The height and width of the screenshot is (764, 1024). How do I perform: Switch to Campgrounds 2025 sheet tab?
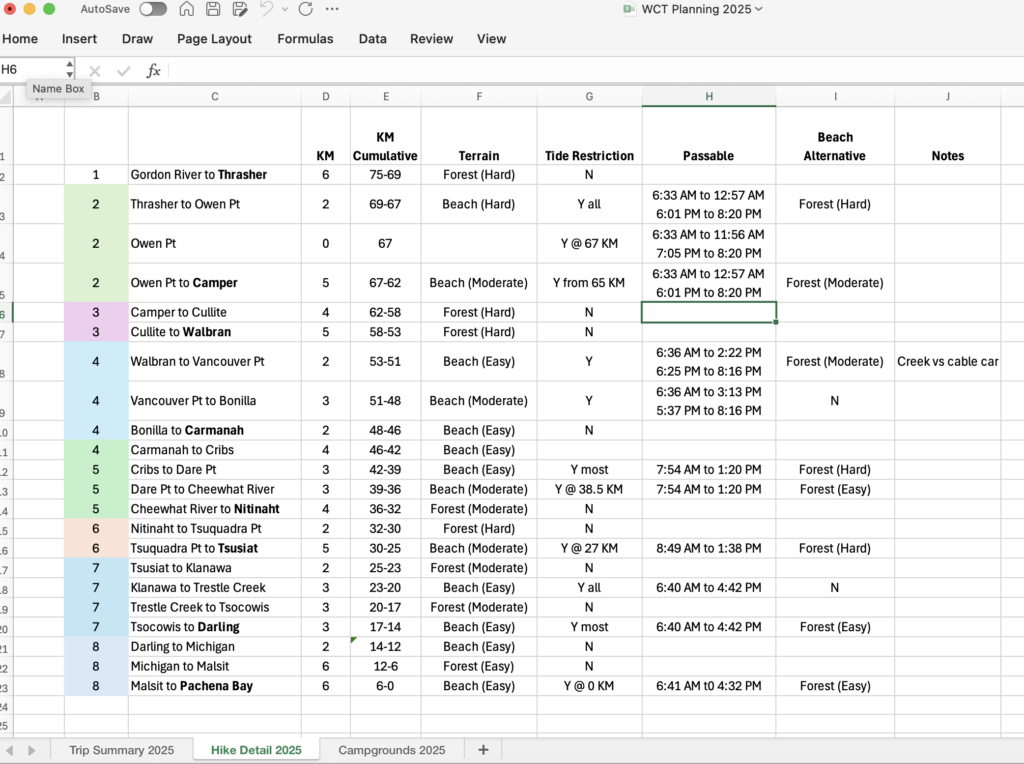(392, 750)
